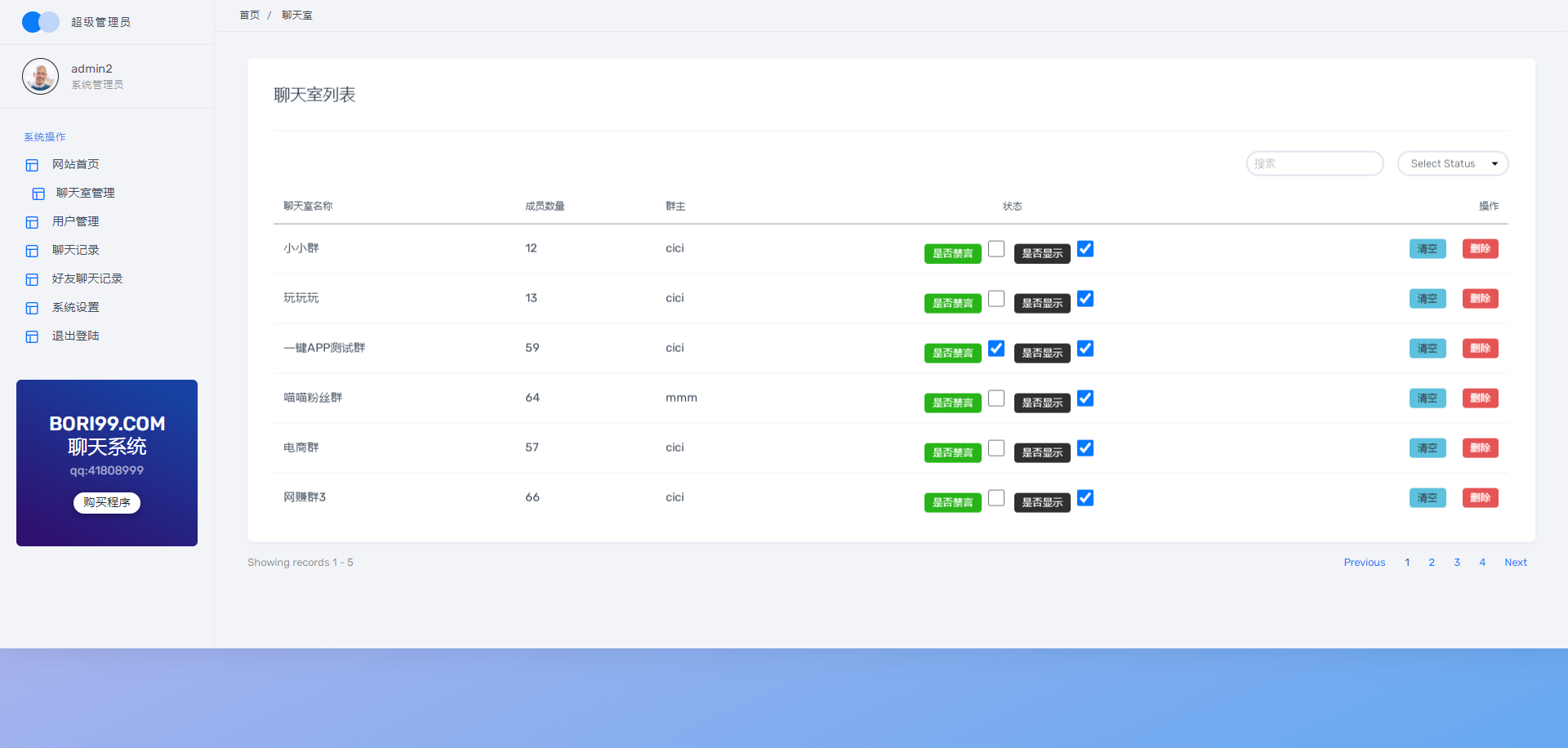Click the member count 66 cell
Screen dimensions: 1568x748
point(532,497)
